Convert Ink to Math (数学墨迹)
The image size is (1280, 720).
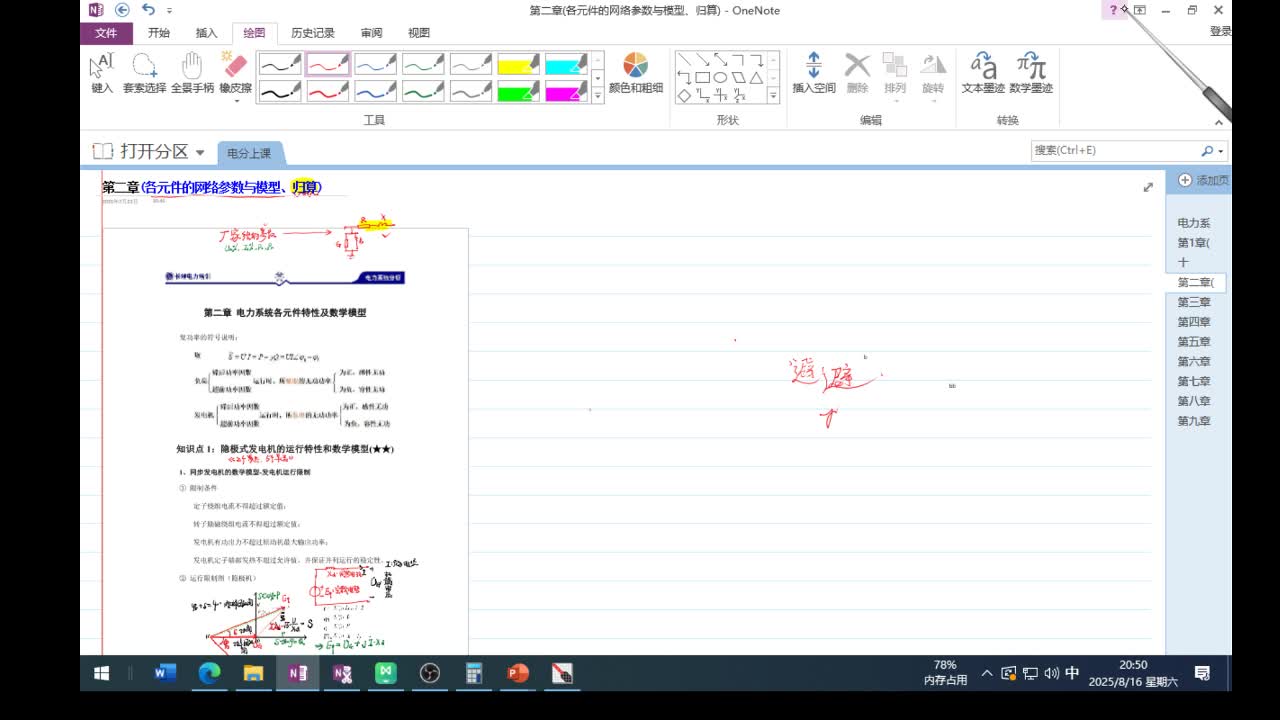click(1031, 74)
